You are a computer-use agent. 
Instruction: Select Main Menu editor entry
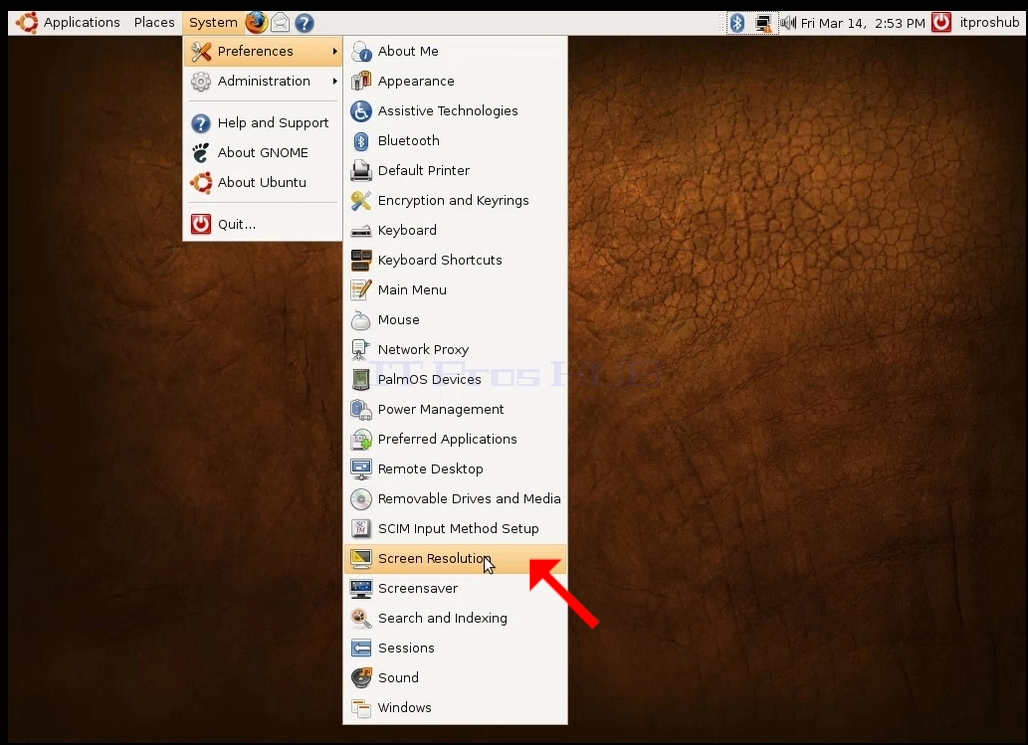pos(455,290)
